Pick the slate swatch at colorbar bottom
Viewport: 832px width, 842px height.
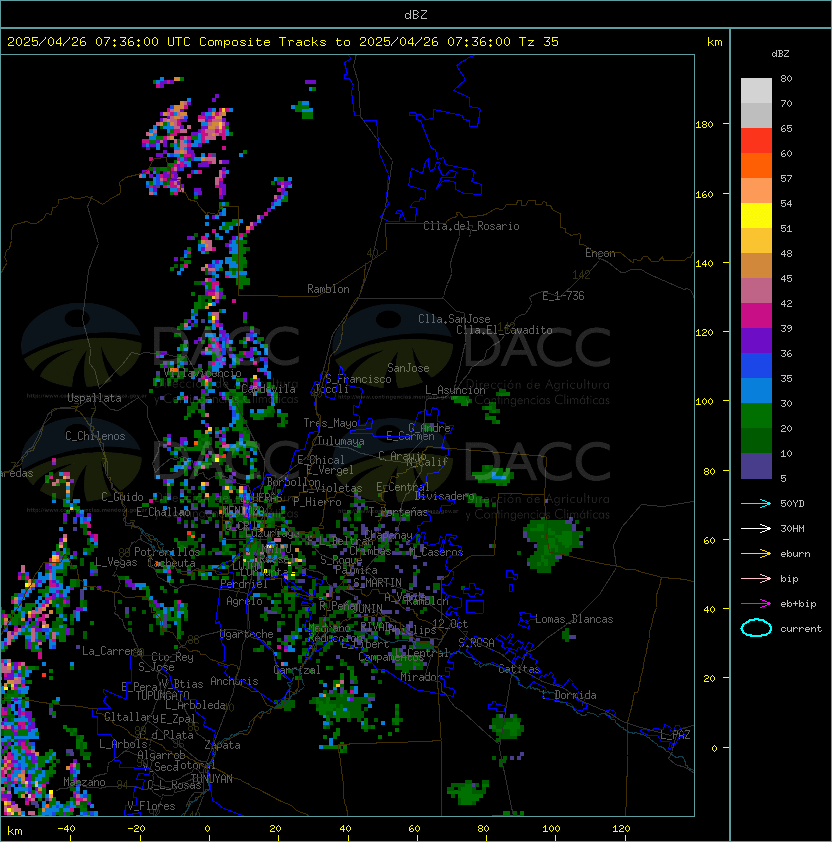[x=756, y=466]
